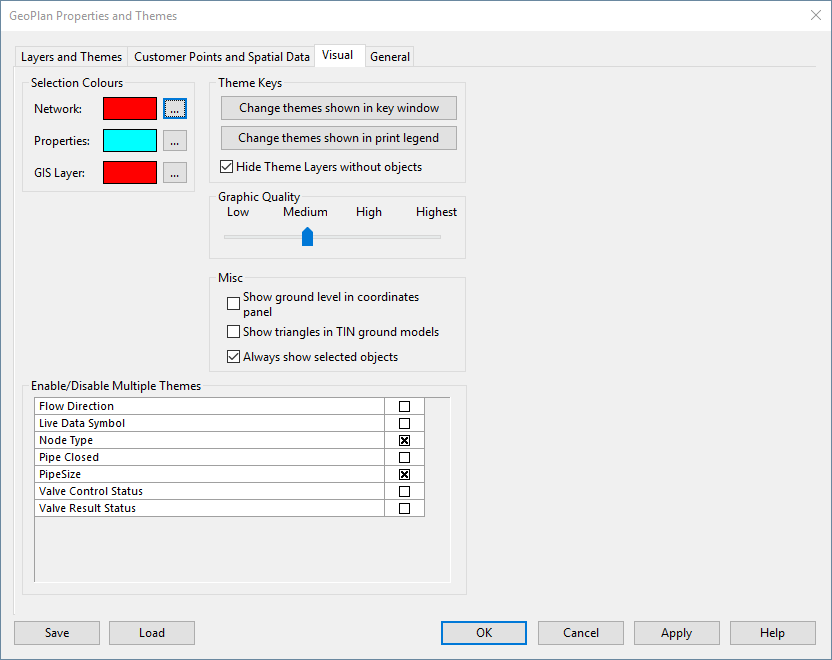Open Network colour picker ellipsis button
Viewport: 832px width, 660px height.
(x=175, y=109)
